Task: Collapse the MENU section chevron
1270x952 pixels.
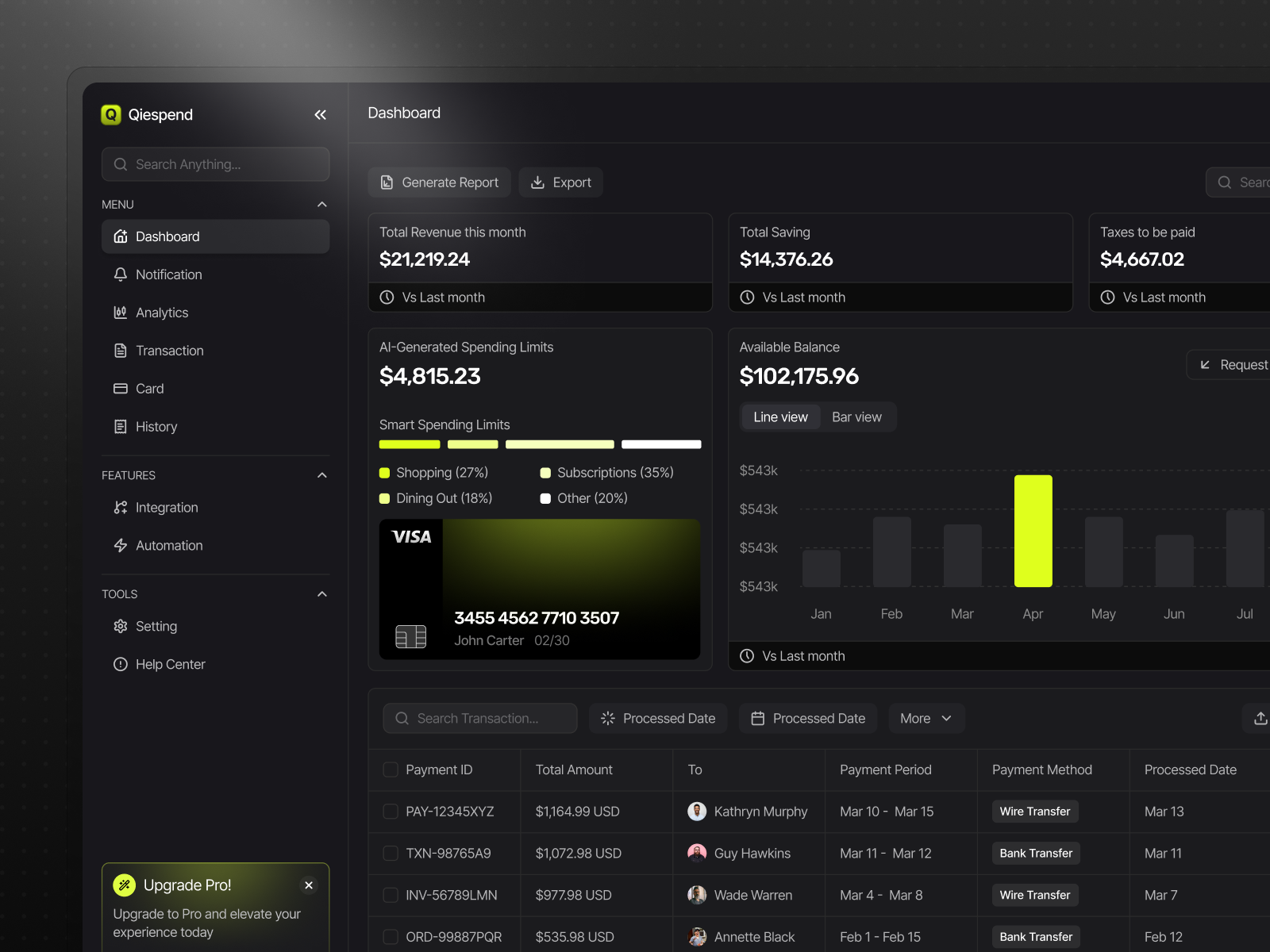Action: coord(321,204)
